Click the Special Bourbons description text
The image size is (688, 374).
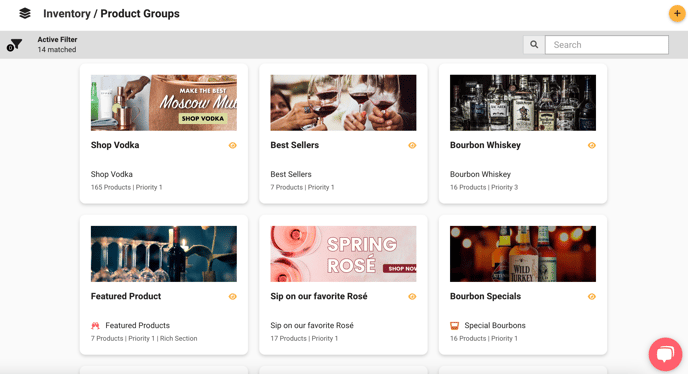[x=495, y=326]
